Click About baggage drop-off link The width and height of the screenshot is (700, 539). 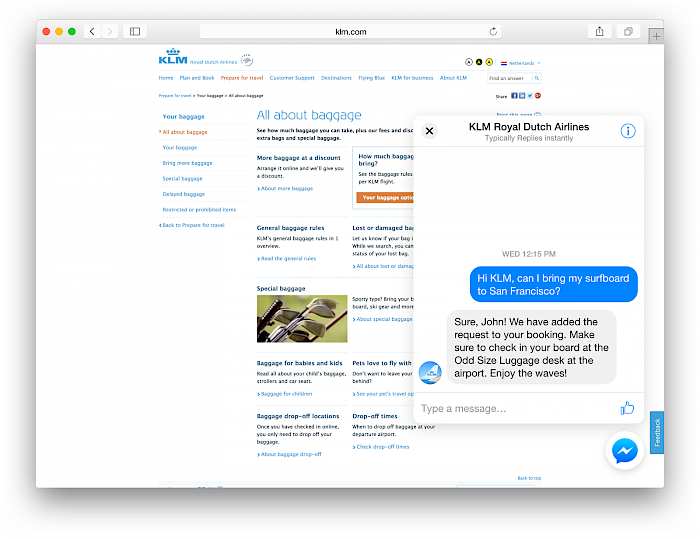(x=289, y=454)
